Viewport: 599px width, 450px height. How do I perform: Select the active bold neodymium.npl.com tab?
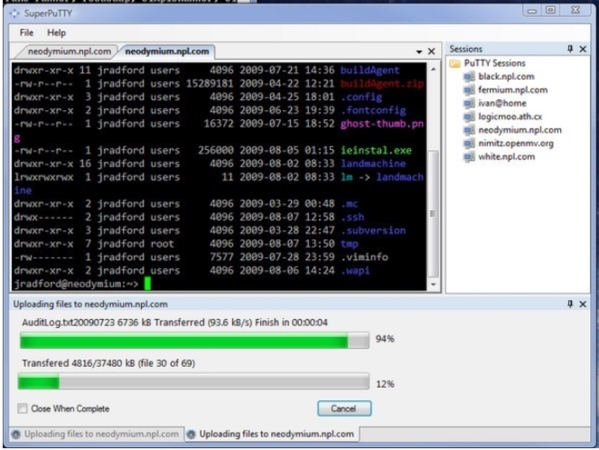167,52
